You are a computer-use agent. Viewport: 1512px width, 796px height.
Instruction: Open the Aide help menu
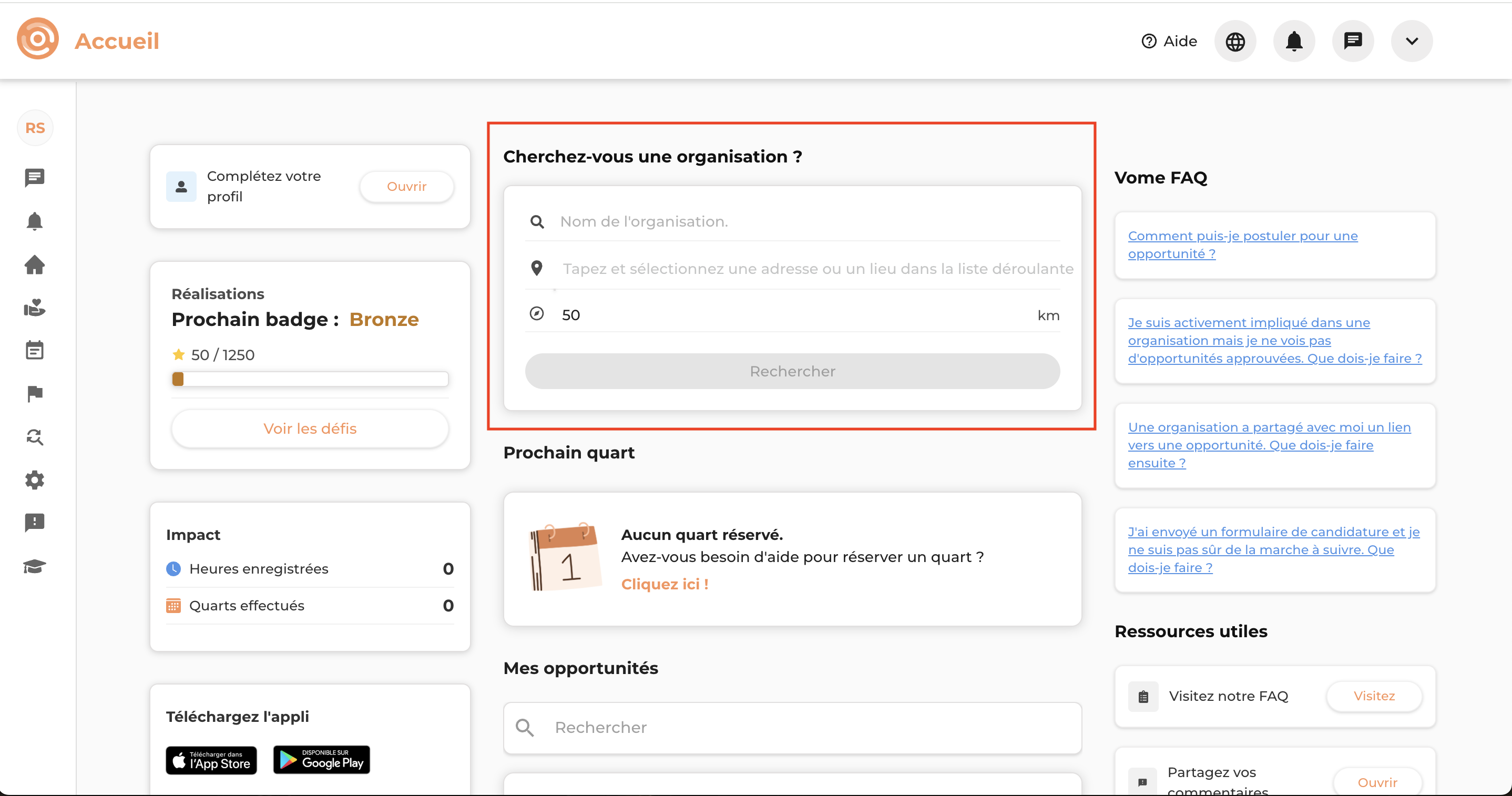pyautogui.click(x=1169, y=41)
